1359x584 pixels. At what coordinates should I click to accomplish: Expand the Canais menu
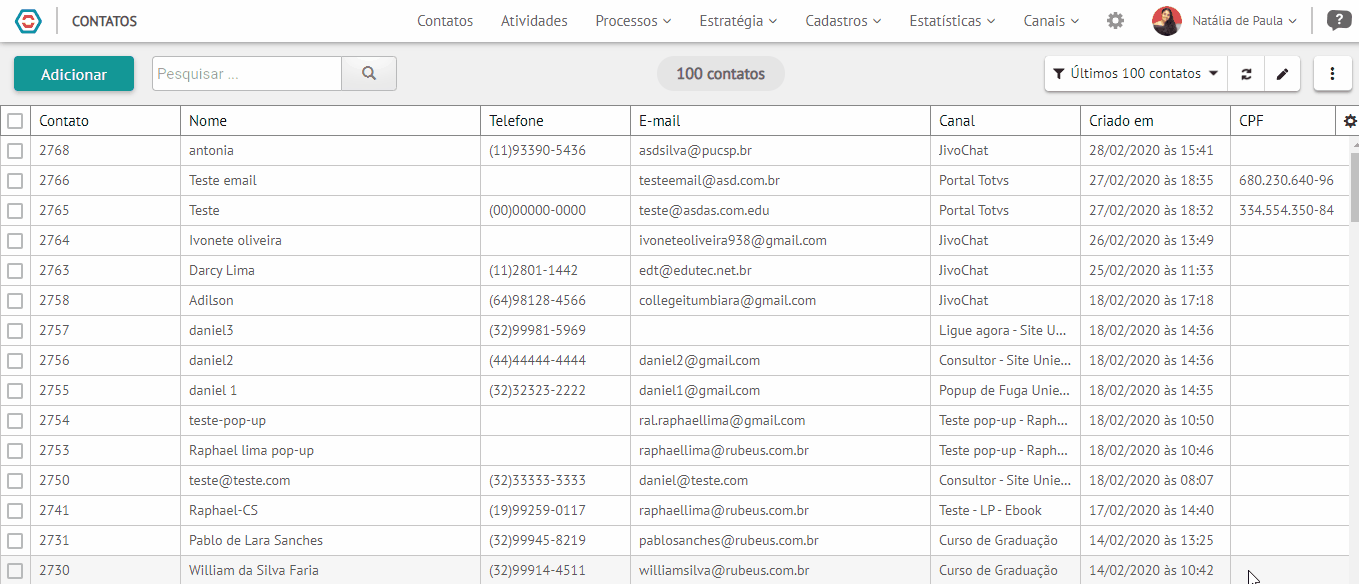point(1051,21)
